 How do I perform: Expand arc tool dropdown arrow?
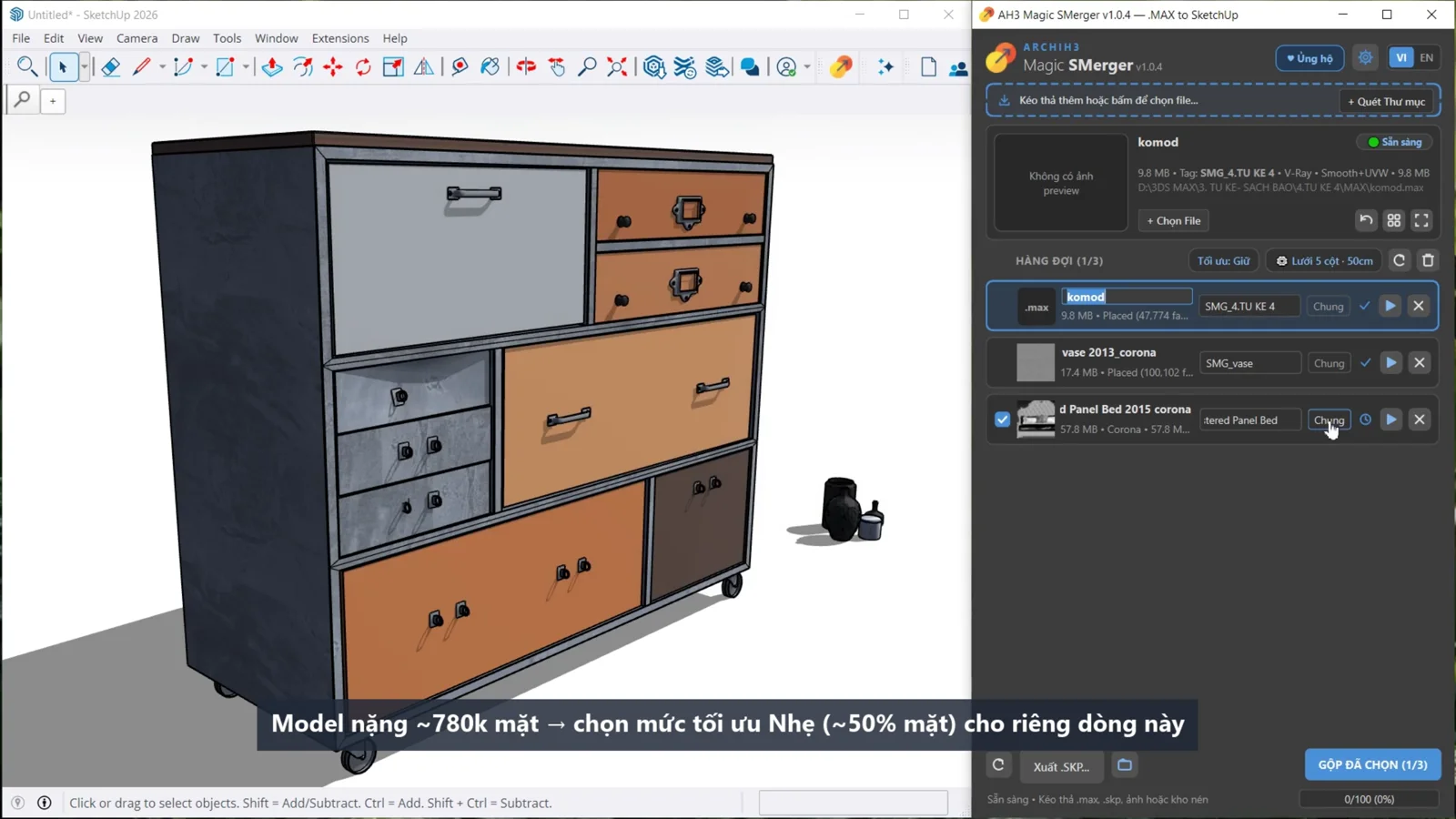click(x=204, y=66)
